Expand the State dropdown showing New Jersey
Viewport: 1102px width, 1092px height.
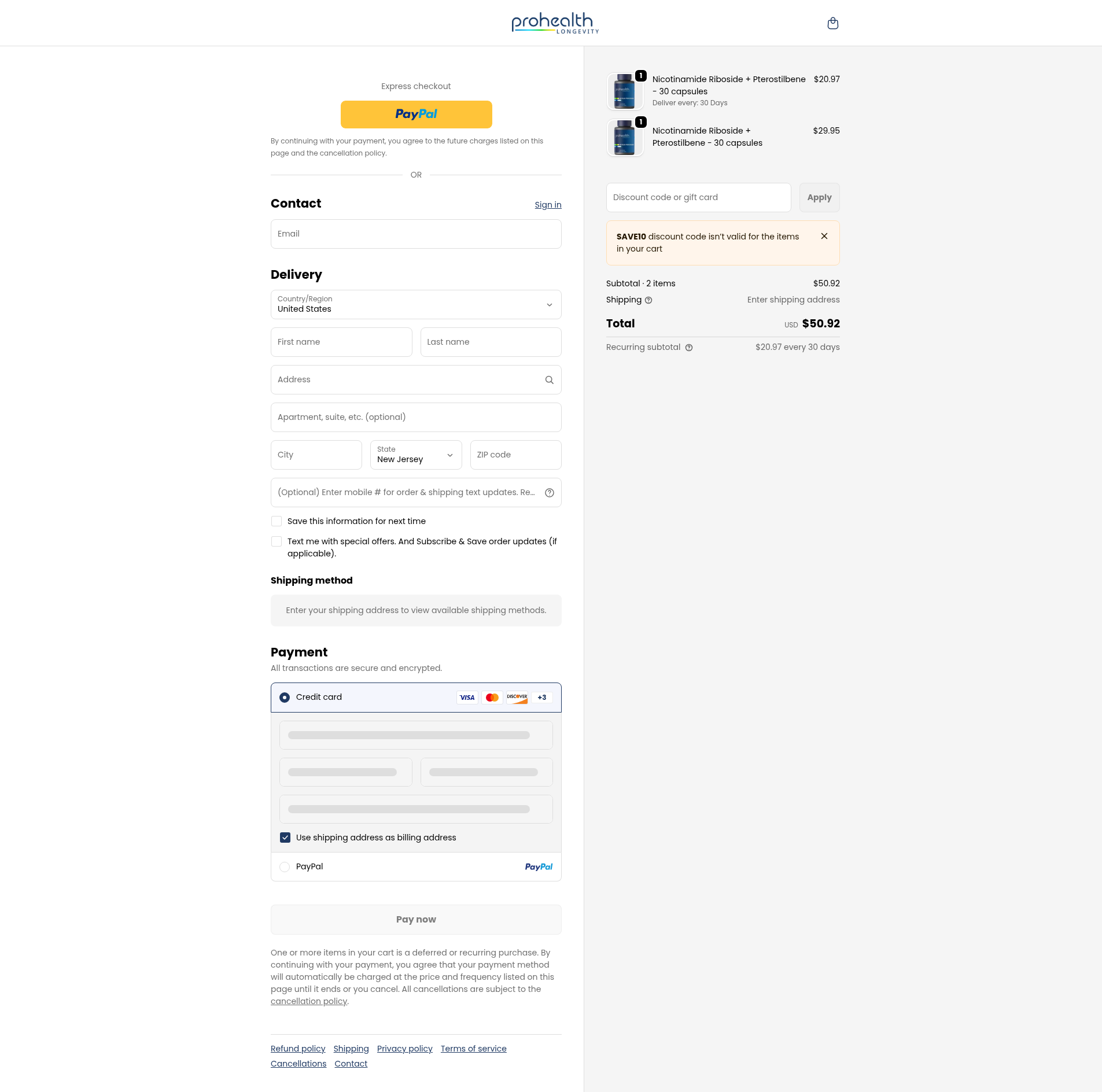(415, 455)
